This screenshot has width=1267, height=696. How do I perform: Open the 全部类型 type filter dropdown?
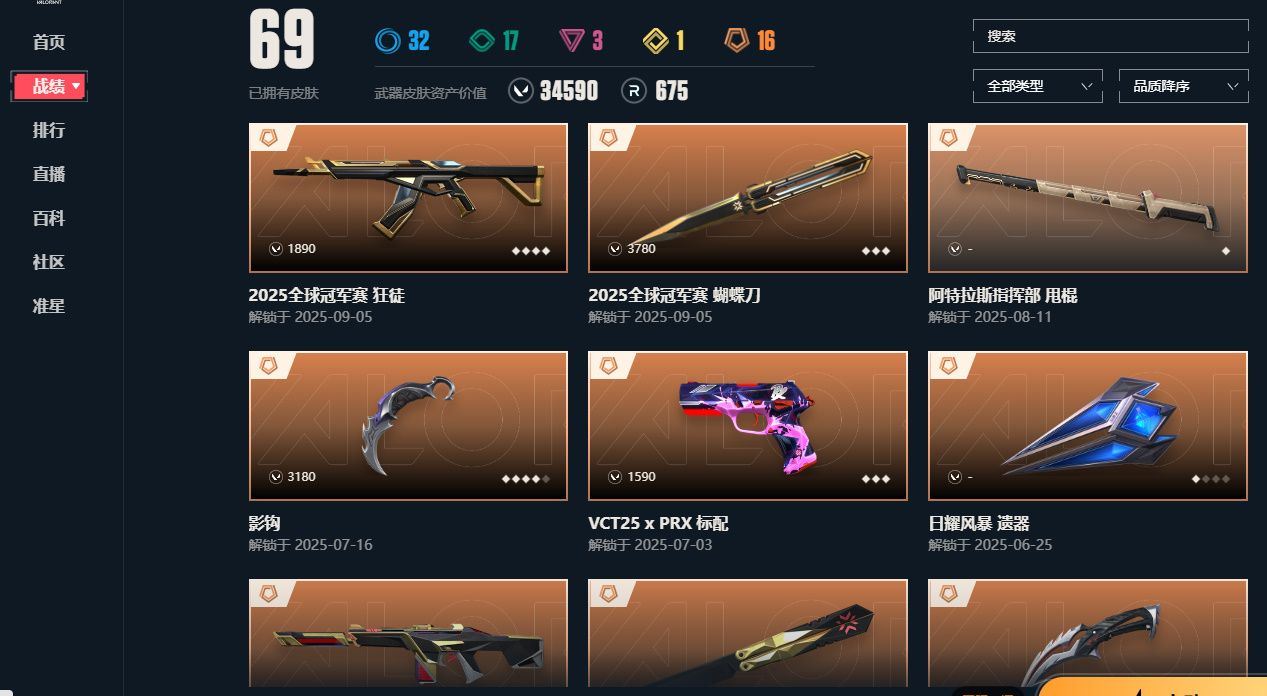click(x=1037, y=86)
